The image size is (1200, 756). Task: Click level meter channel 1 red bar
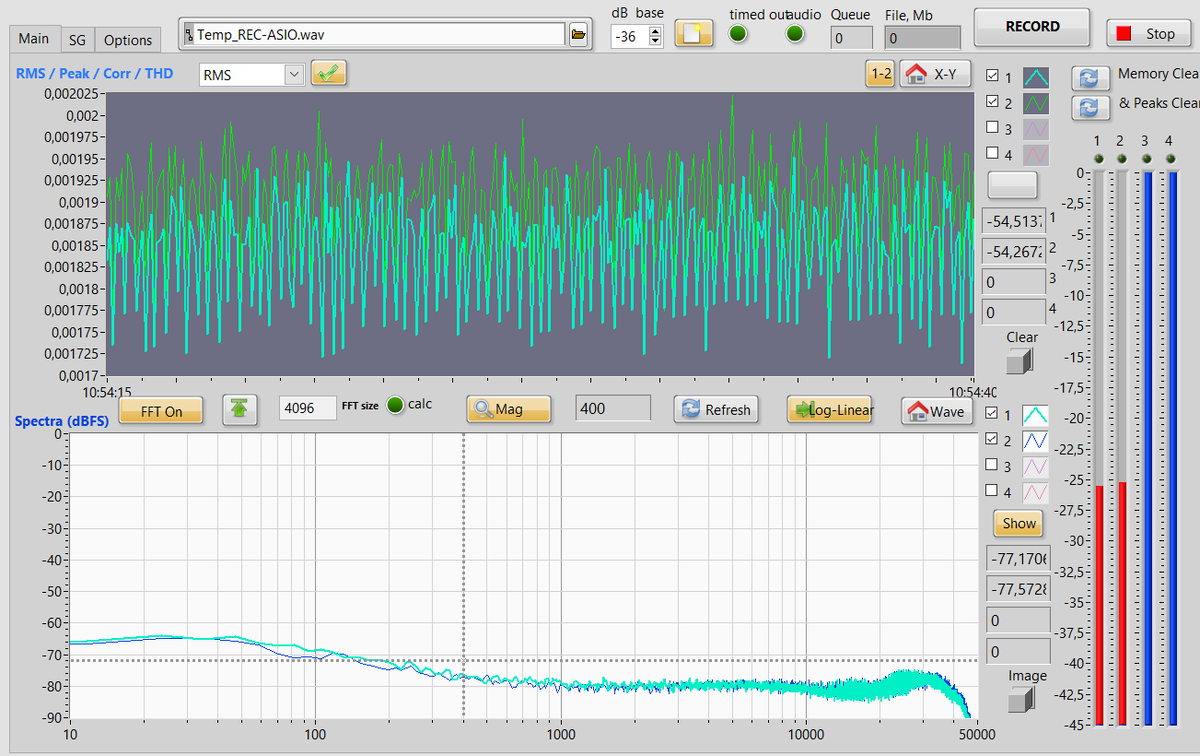[1099, 604]
